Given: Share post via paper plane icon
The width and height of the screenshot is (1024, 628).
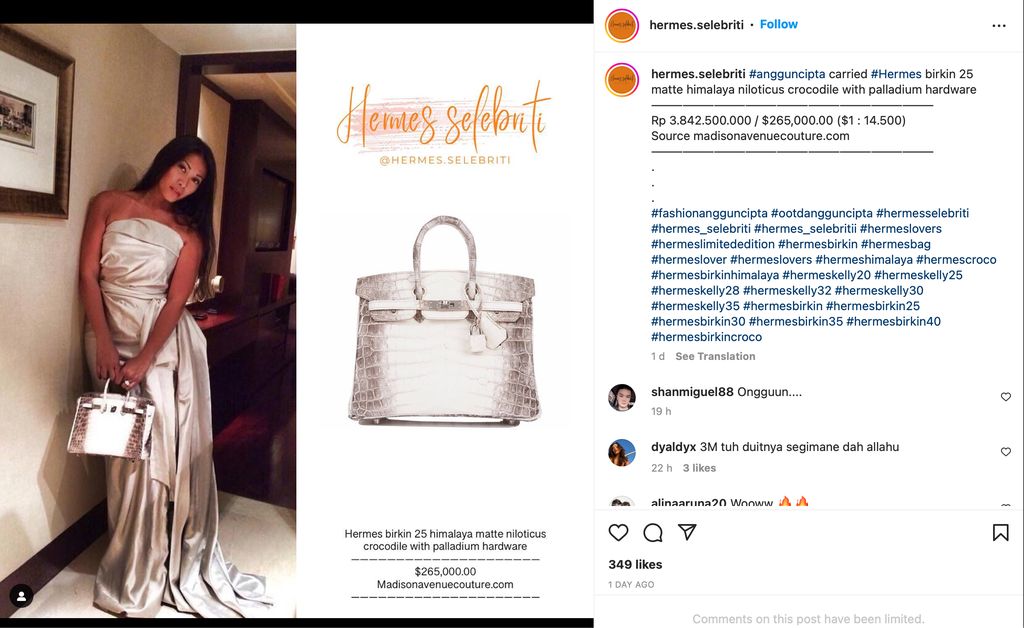Looking at the screenshot, I should pos(687,532).
